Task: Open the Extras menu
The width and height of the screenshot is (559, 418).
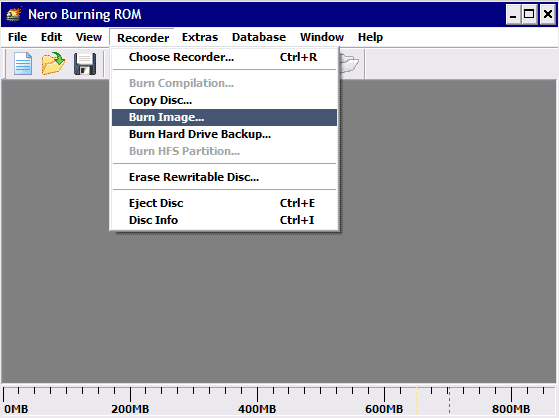Action: click(200, 37)
